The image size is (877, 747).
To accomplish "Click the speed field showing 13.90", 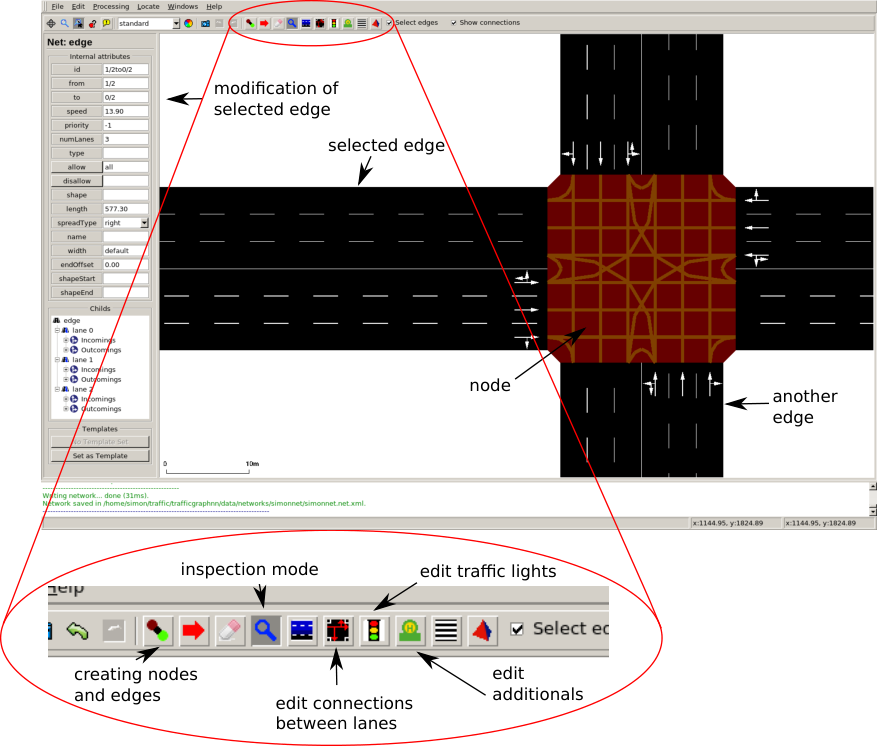I will tap(126, 111).
